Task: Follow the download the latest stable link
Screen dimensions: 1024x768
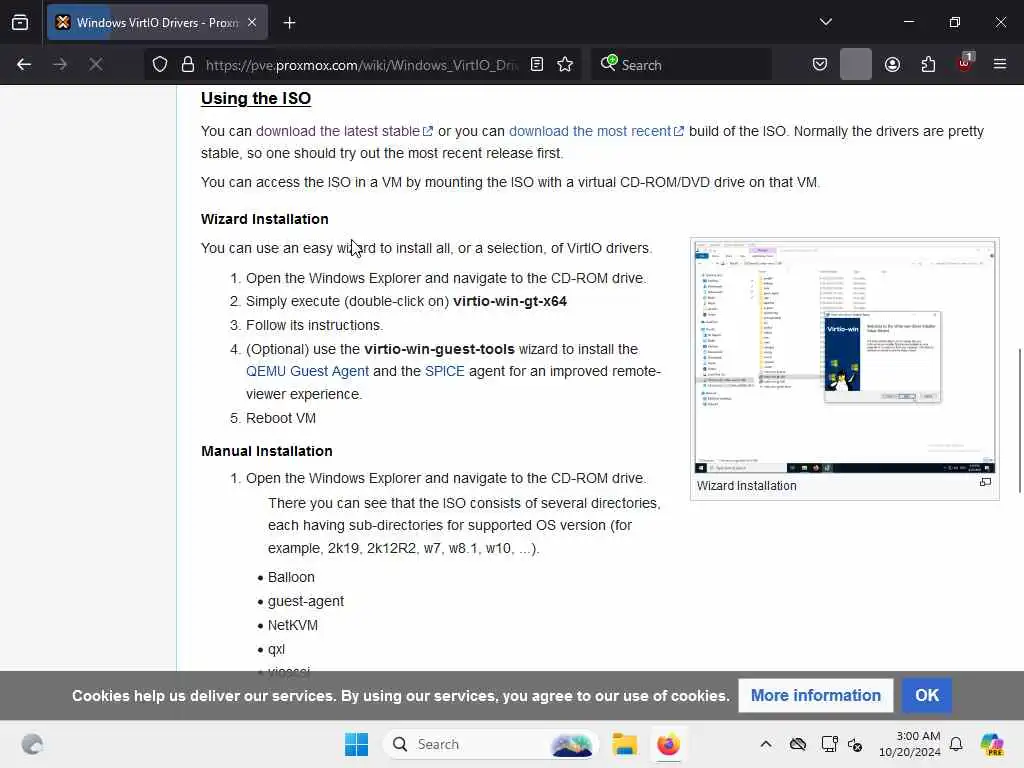Action: click(344, 131)
